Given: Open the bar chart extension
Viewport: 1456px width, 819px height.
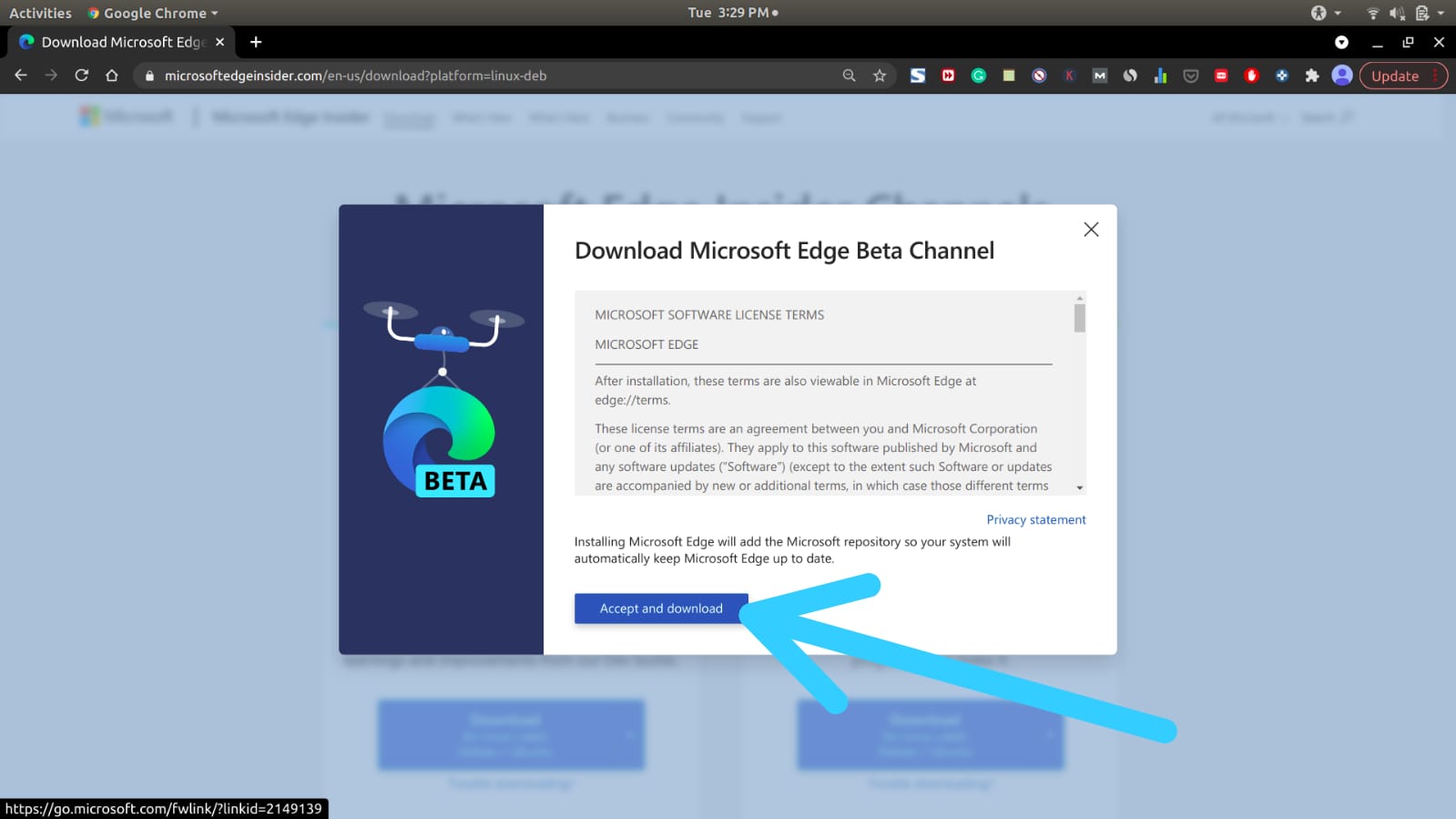Looking at the screenshot, I should click(x=1160, y=76).
